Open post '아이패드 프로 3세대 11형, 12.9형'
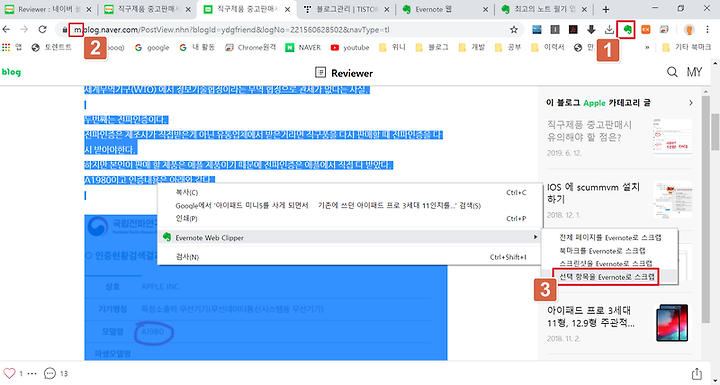This screenshot has height=385, width=720. 591,316
